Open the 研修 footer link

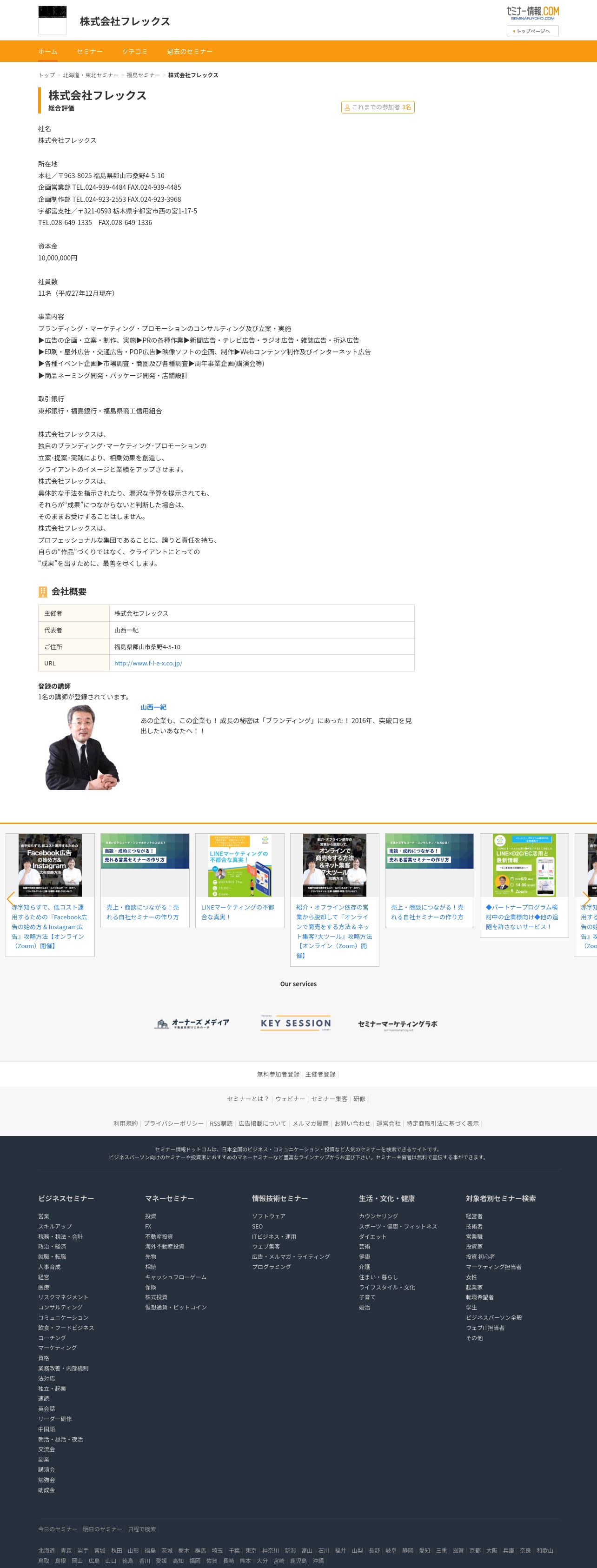[x=360, y=1099]
